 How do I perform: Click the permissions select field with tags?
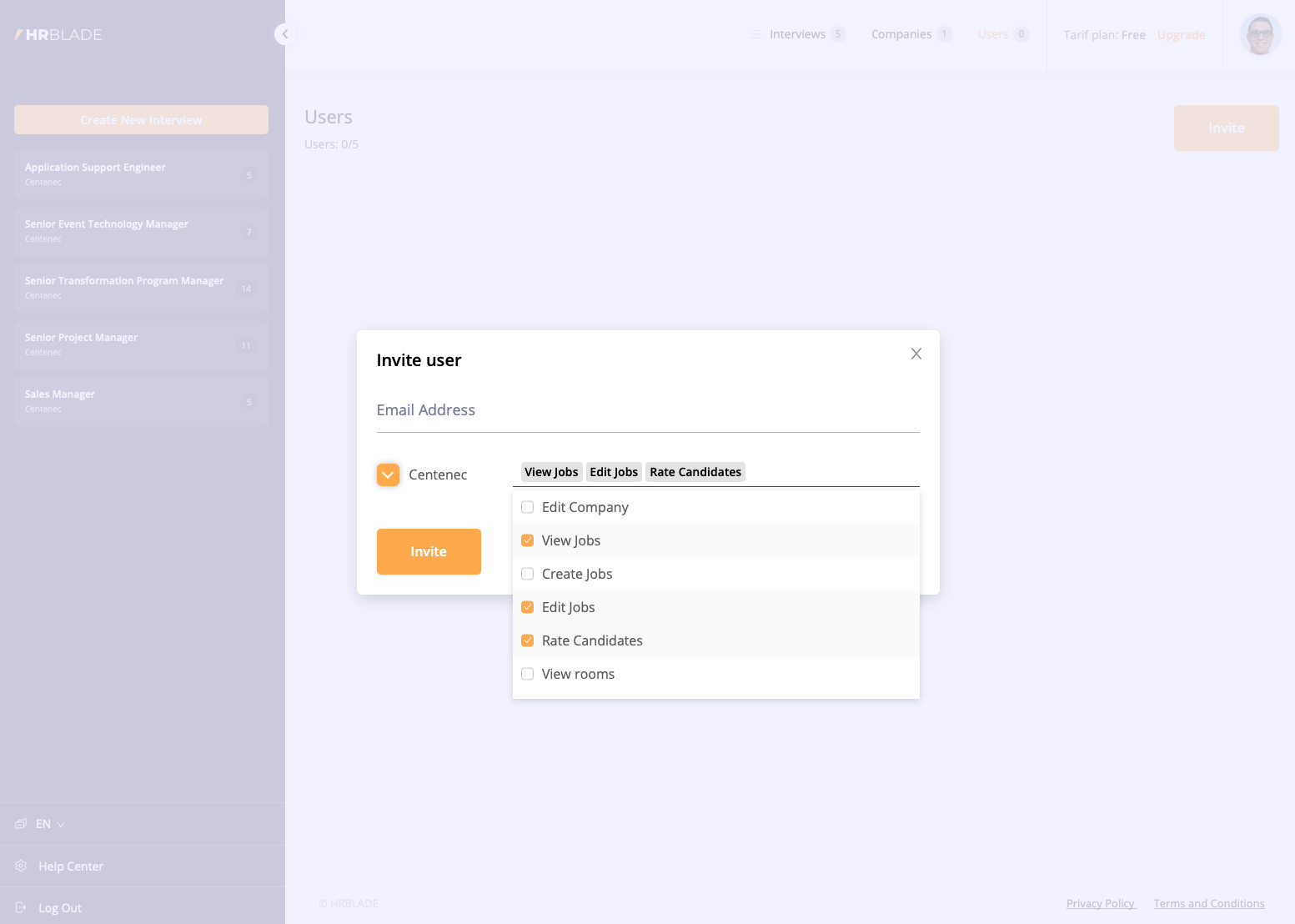click(830, 472)
